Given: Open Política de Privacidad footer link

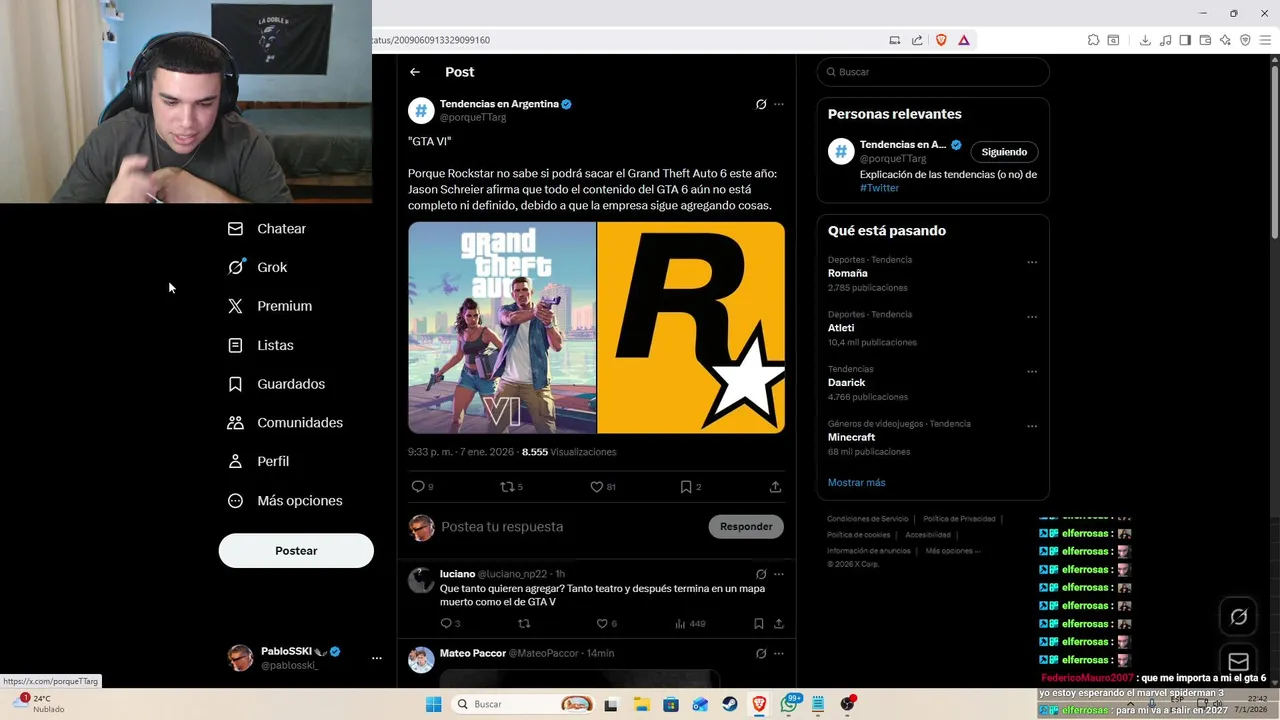Looking at the screenshot, I should click(x=959, y=519).
